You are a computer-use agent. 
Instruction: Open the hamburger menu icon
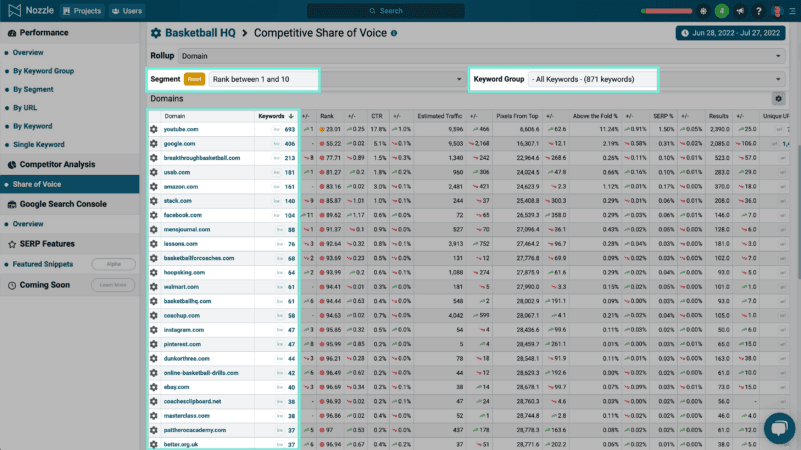tap(792, 11)
